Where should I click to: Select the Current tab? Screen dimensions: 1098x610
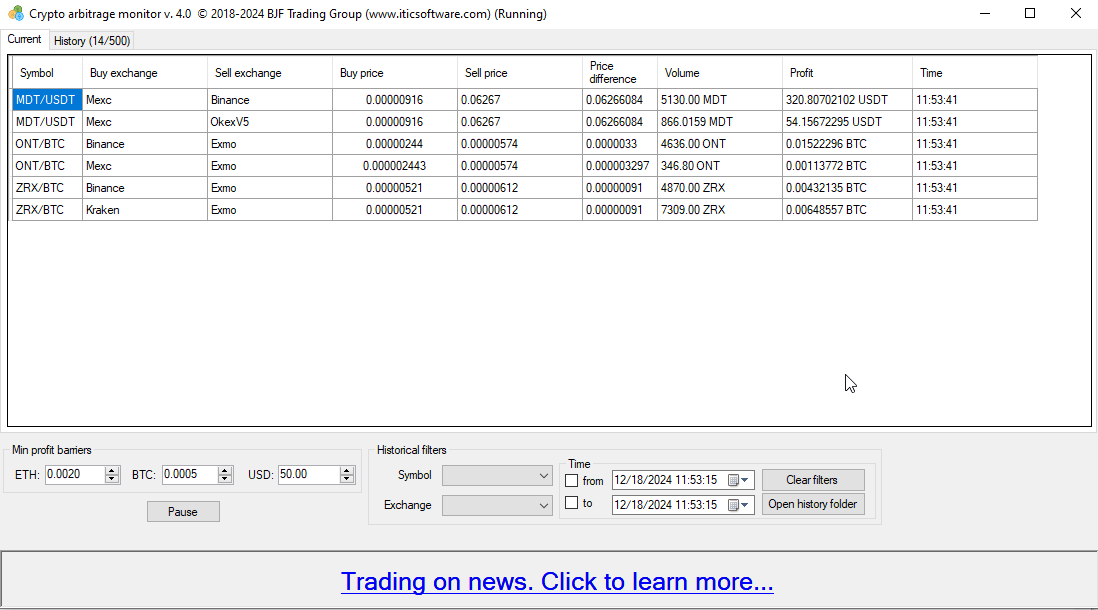[x=25, y=39]
